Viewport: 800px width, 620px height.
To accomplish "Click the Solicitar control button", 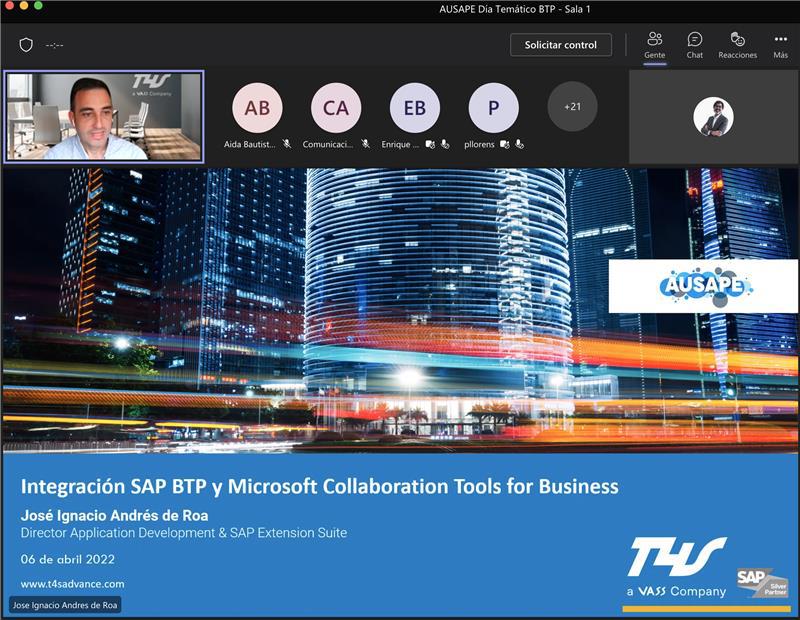I will coord(561,45).
